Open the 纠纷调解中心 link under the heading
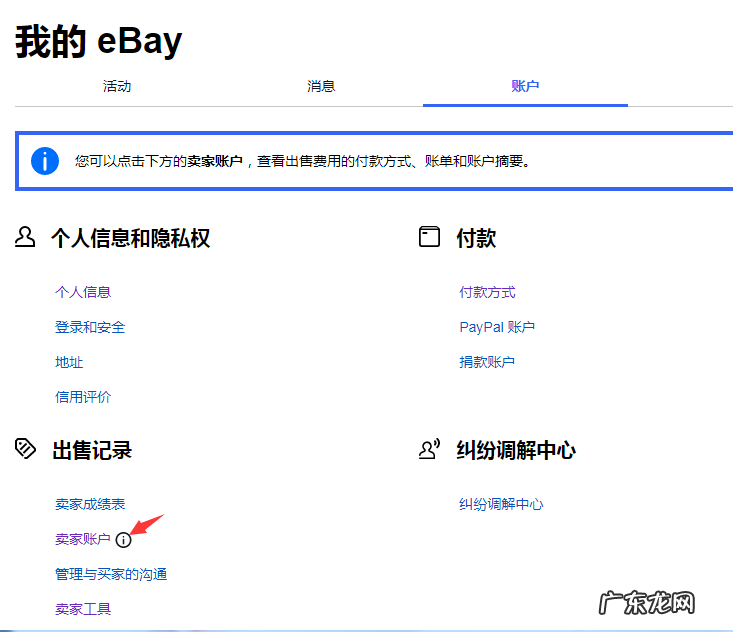The height and width of the screenshot is (632, 733). tap(501, 504)
